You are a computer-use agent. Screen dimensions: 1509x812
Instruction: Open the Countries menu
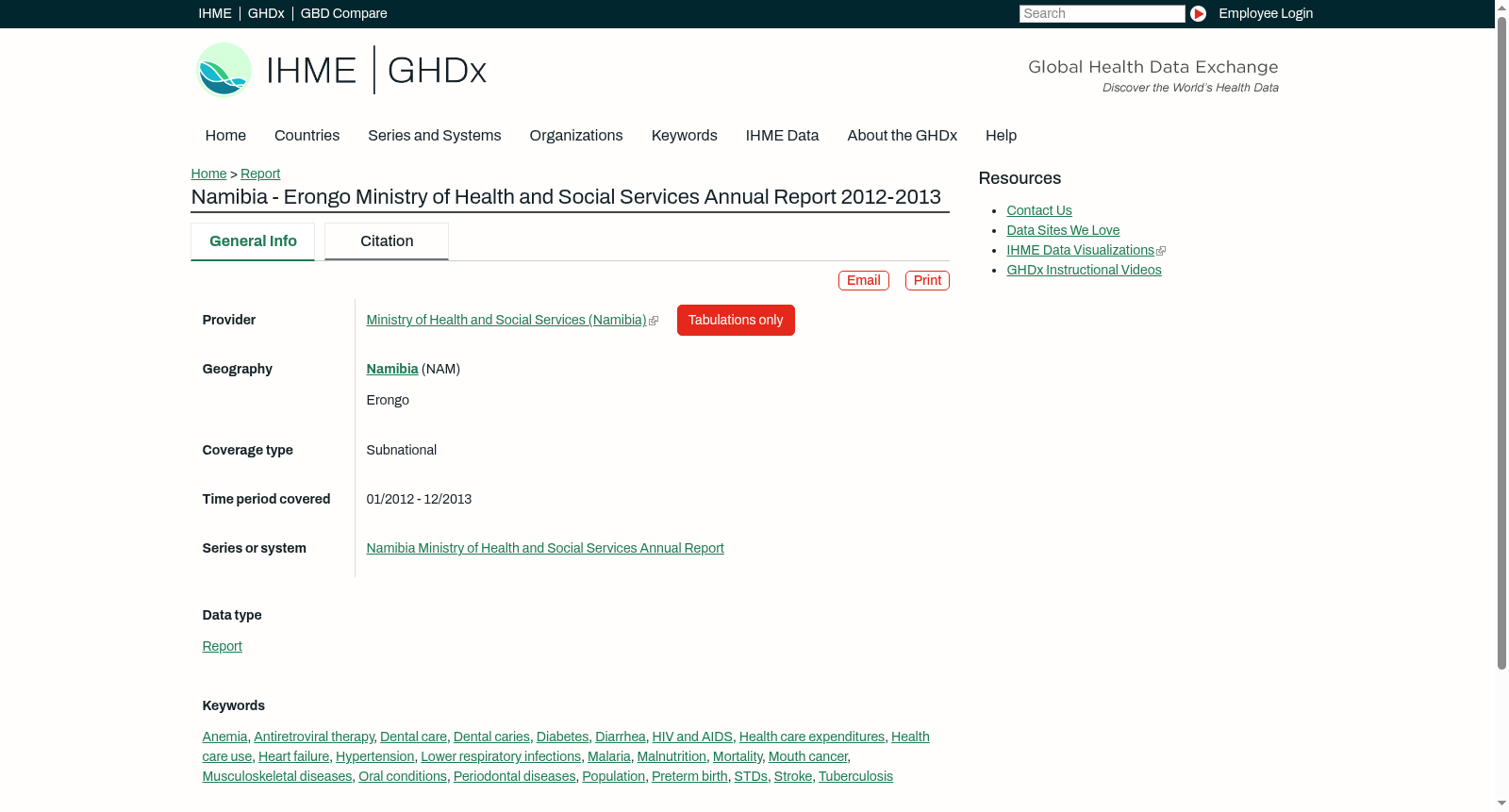point(307,136)
